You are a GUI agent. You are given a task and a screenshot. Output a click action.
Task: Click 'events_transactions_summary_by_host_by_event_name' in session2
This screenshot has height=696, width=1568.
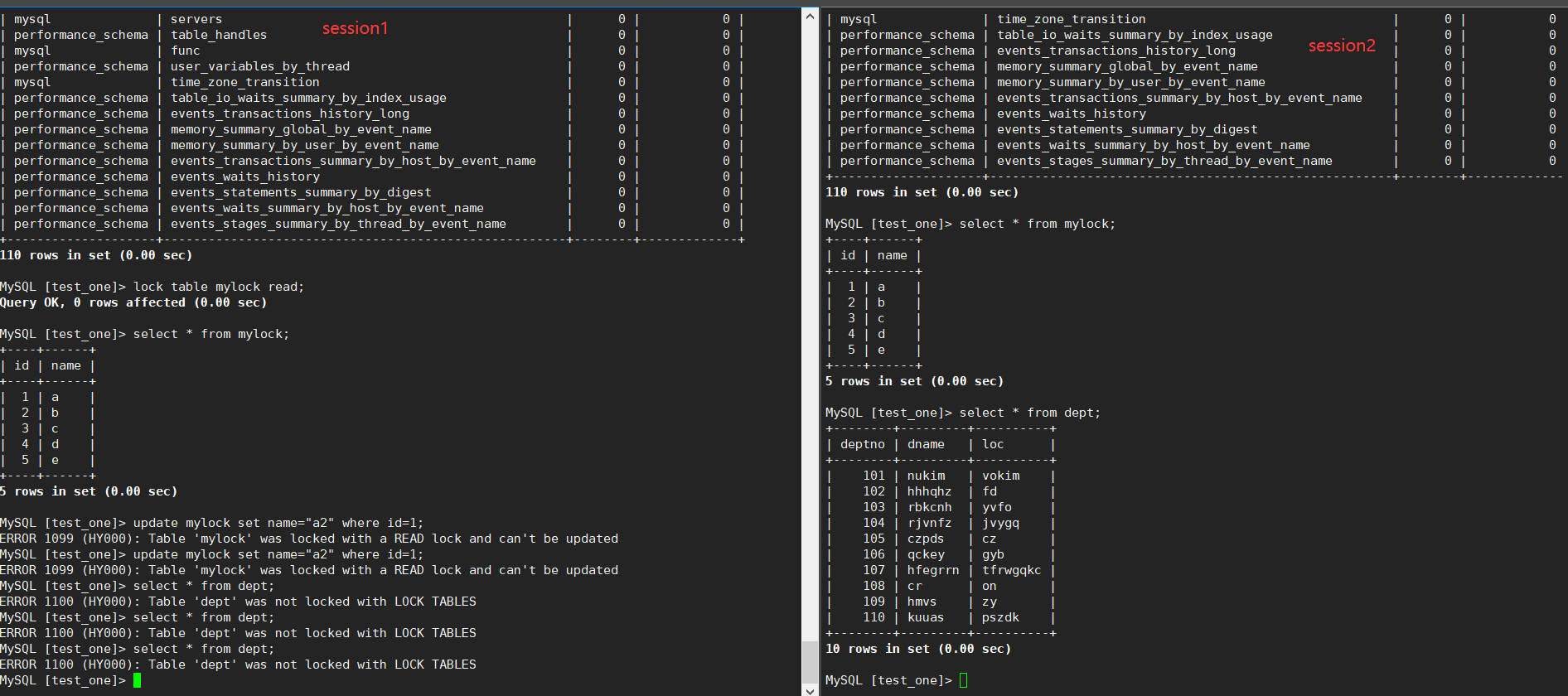pyautogui.click(x=1179, y=98)
